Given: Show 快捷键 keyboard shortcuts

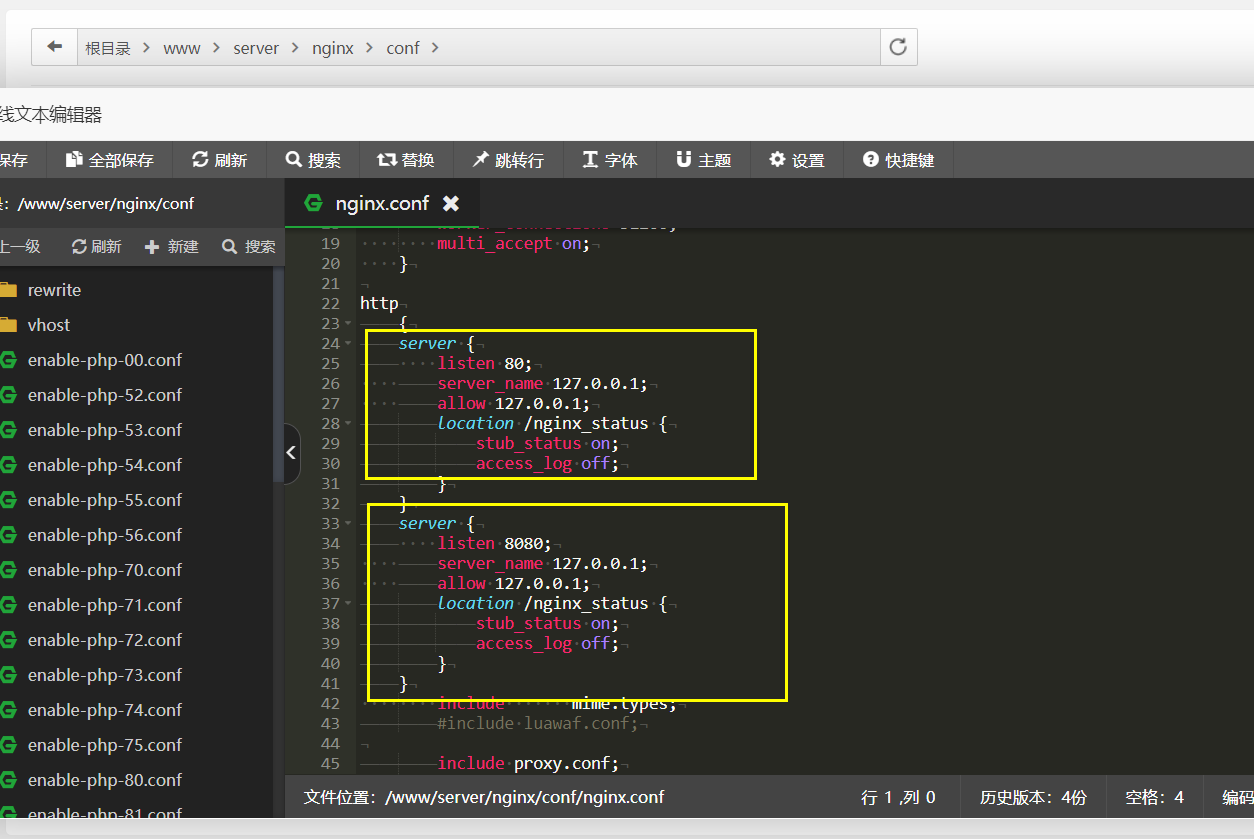Looking at the screenshot, I should [899, 160].
